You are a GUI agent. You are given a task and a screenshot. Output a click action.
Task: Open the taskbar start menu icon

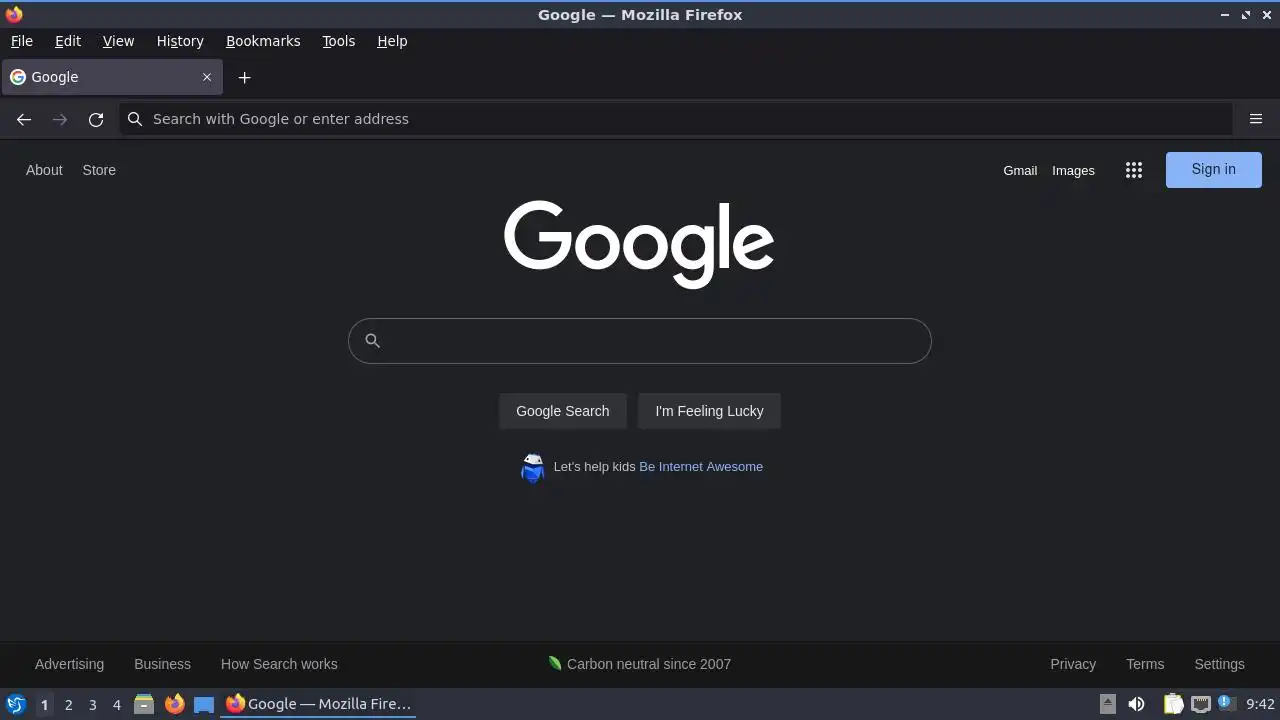pyautogui.click(x=16, y=704)
